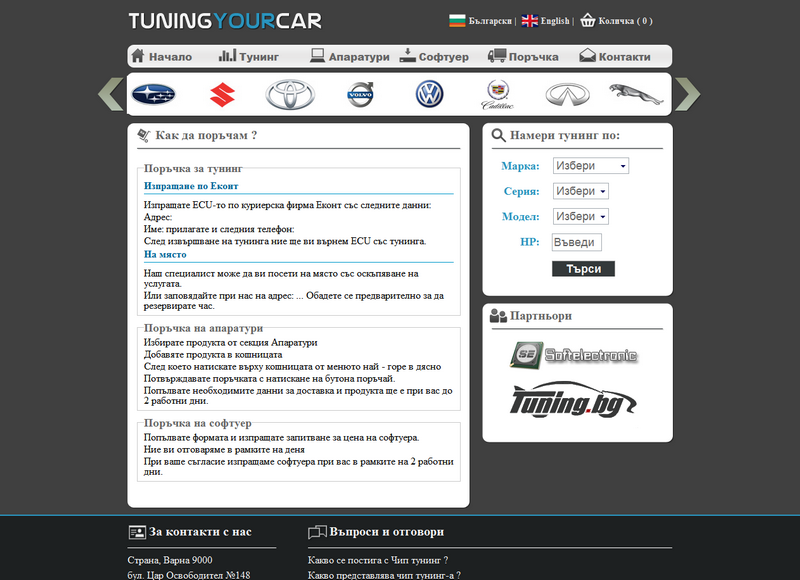This screenshot has width=800, height=580.
Task: Click the Subaru brand logo
Action: coord(153,94)
